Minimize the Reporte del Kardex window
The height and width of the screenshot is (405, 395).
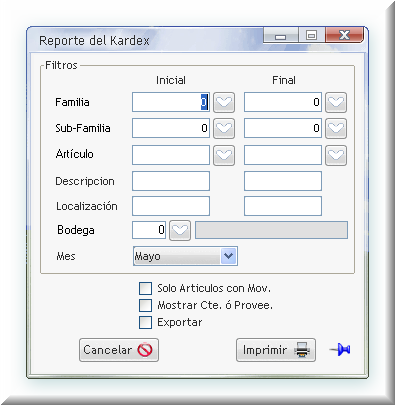281,35
